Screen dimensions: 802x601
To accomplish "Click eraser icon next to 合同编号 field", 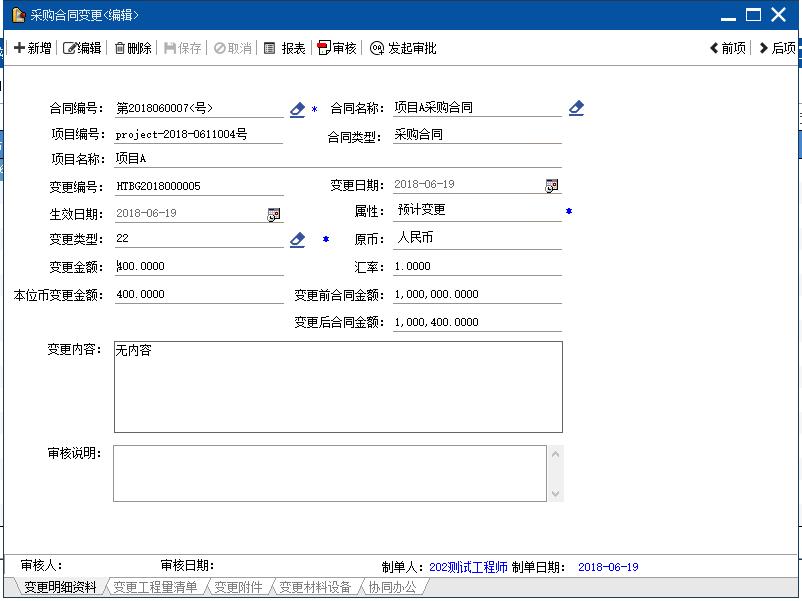I will pyautogui.click(x=297, y=110).
